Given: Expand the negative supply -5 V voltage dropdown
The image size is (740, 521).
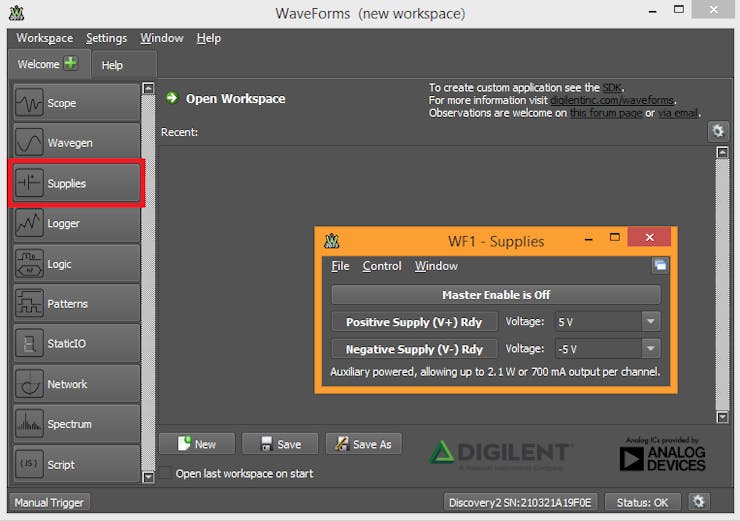Looking at the screenshot, I should click(x=651, y=349).
